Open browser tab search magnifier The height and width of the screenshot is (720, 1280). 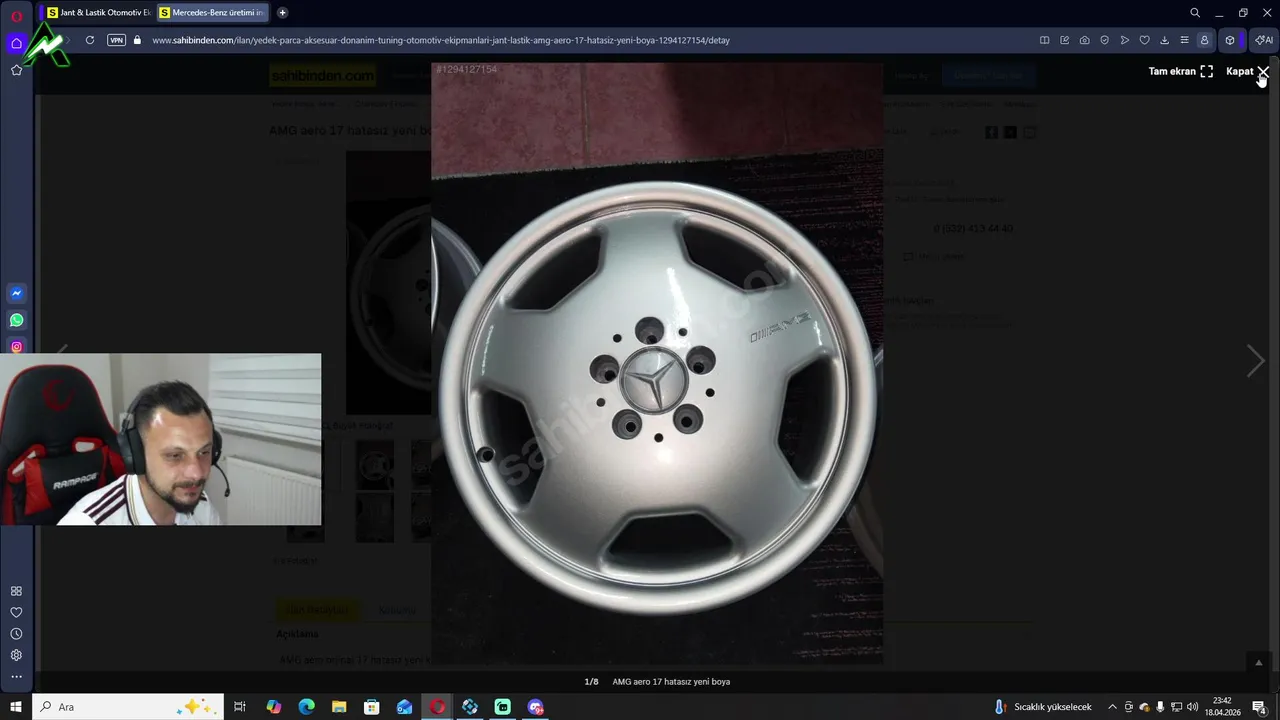point(1194,13)
